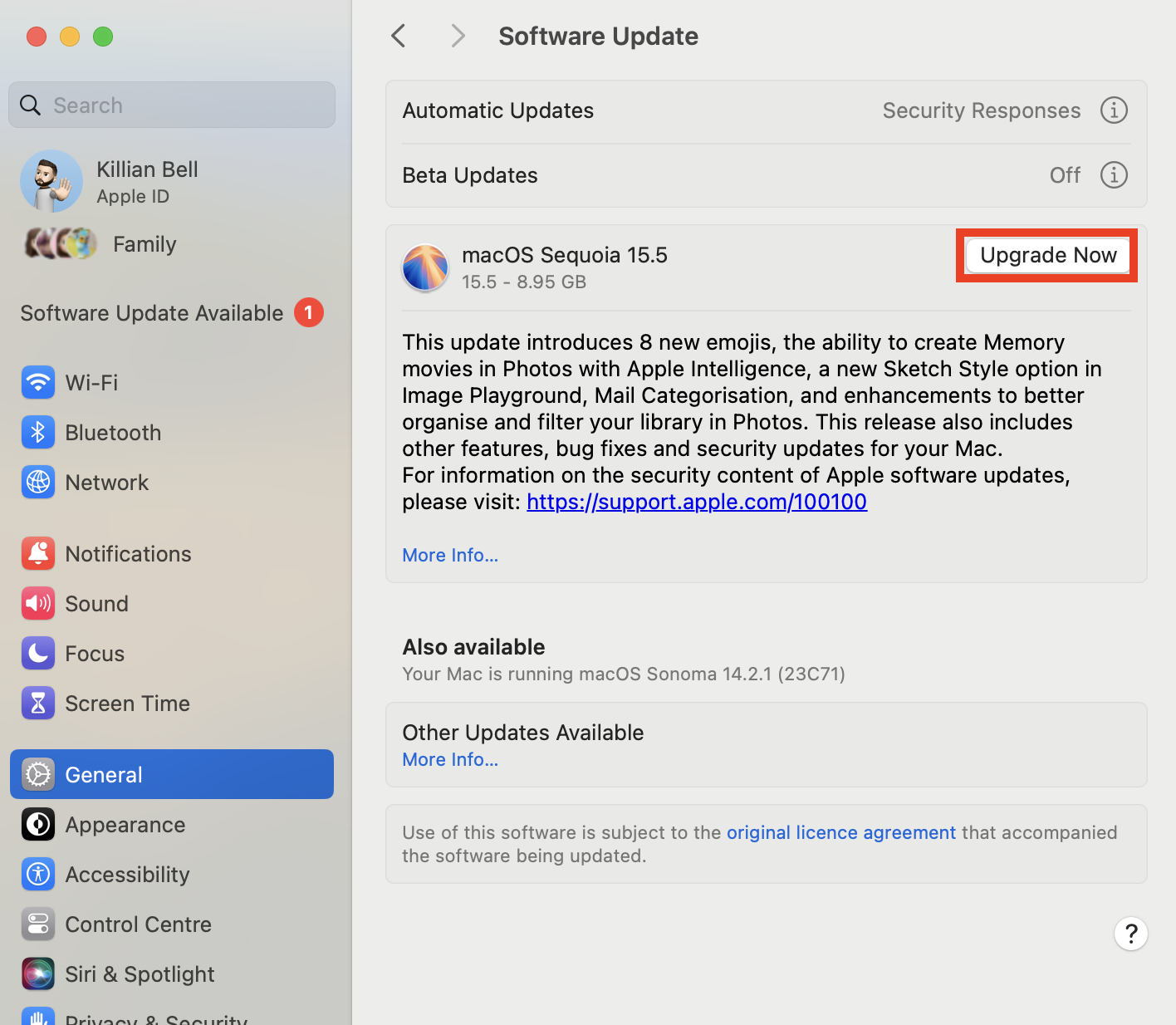Click the Security Responses info icon
The width and height of the screenshot is (1176, 1025).
click(1114, 110)
